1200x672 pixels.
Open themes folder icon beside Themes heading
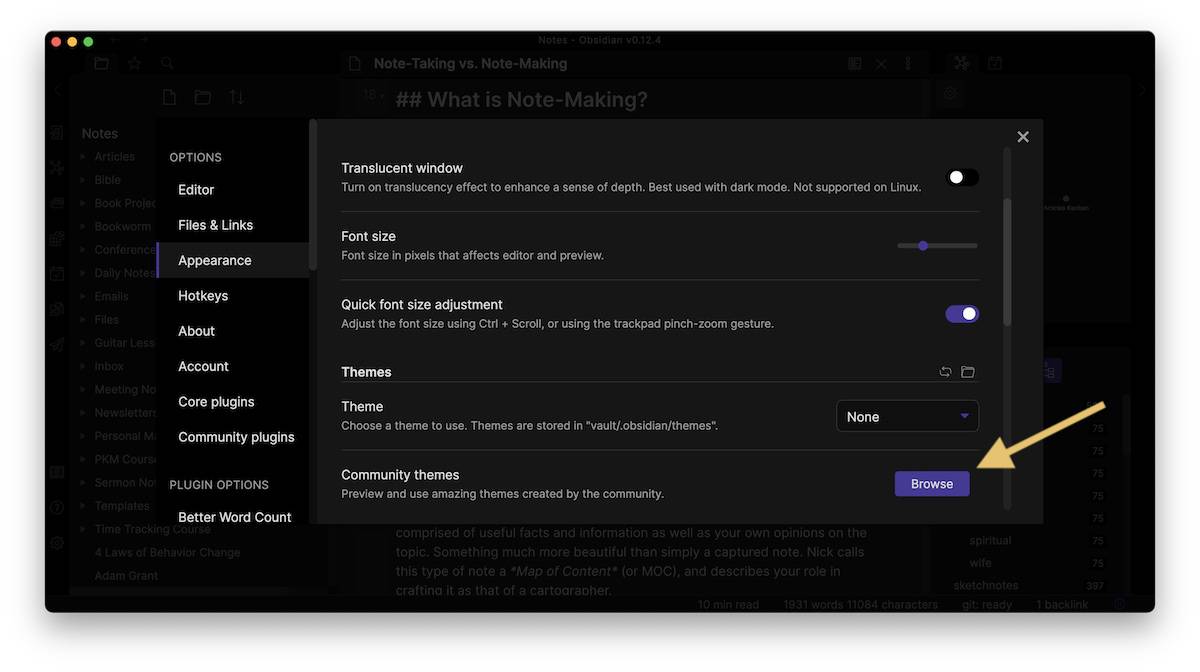[967, 372]
